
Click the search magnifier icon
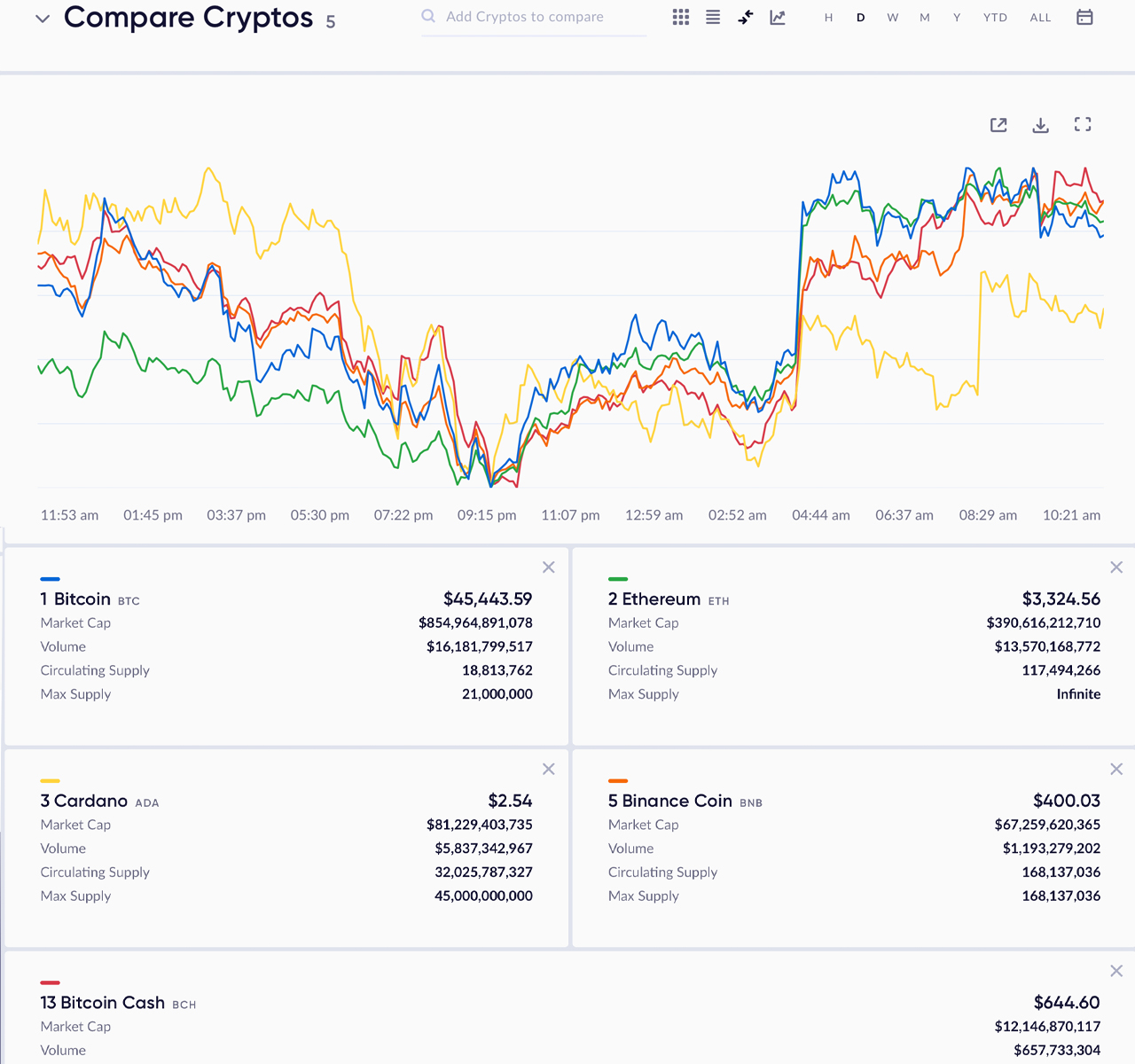point(428,16)
